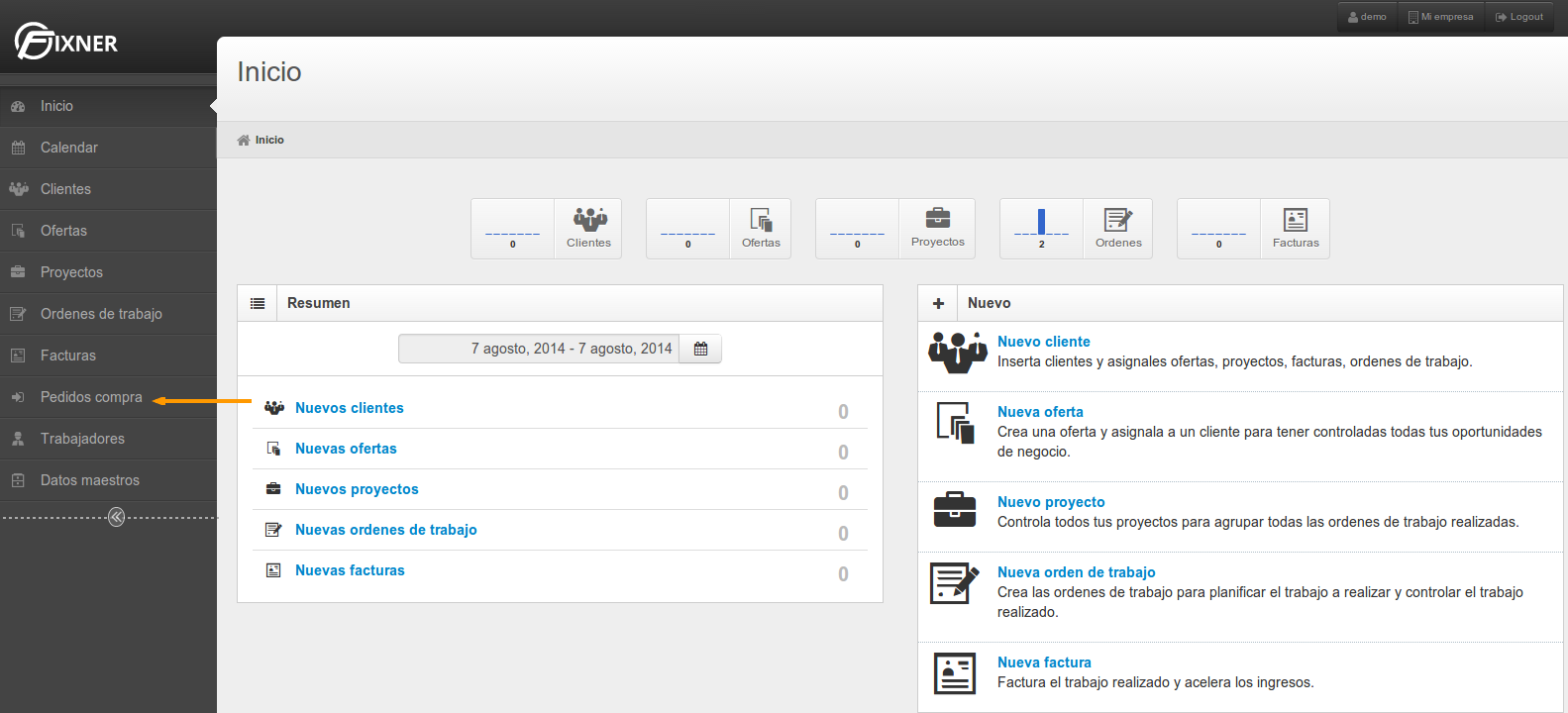
Task: Click the Clientes sidebar icon
Action: (18, 189)
